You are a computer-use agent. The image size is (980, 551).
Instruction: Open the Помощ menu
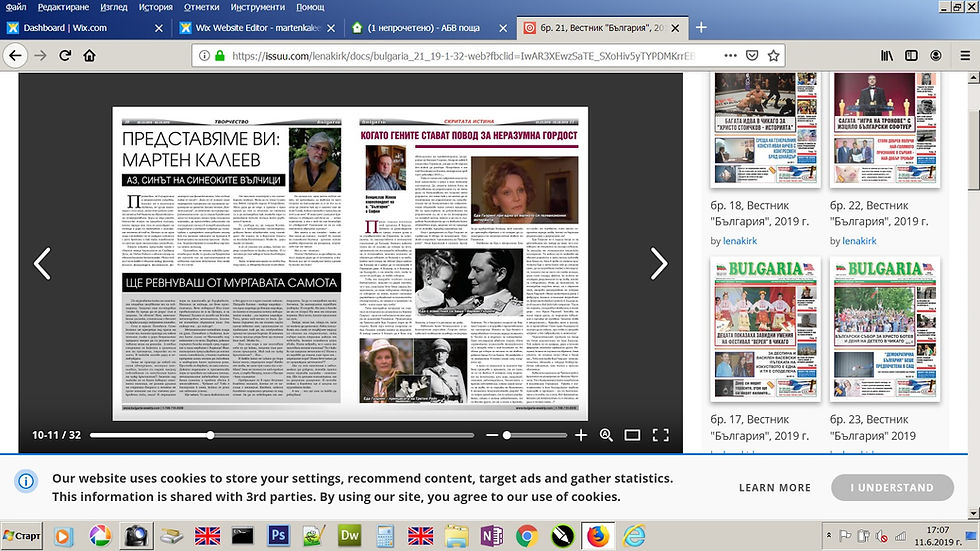coord(310,7)
